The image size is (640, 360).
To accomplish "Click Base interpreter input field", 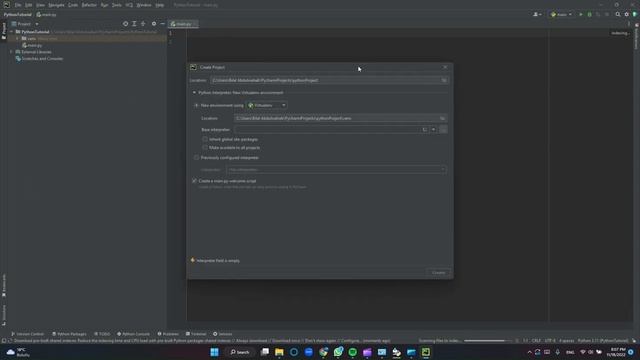I will (332, 130).
